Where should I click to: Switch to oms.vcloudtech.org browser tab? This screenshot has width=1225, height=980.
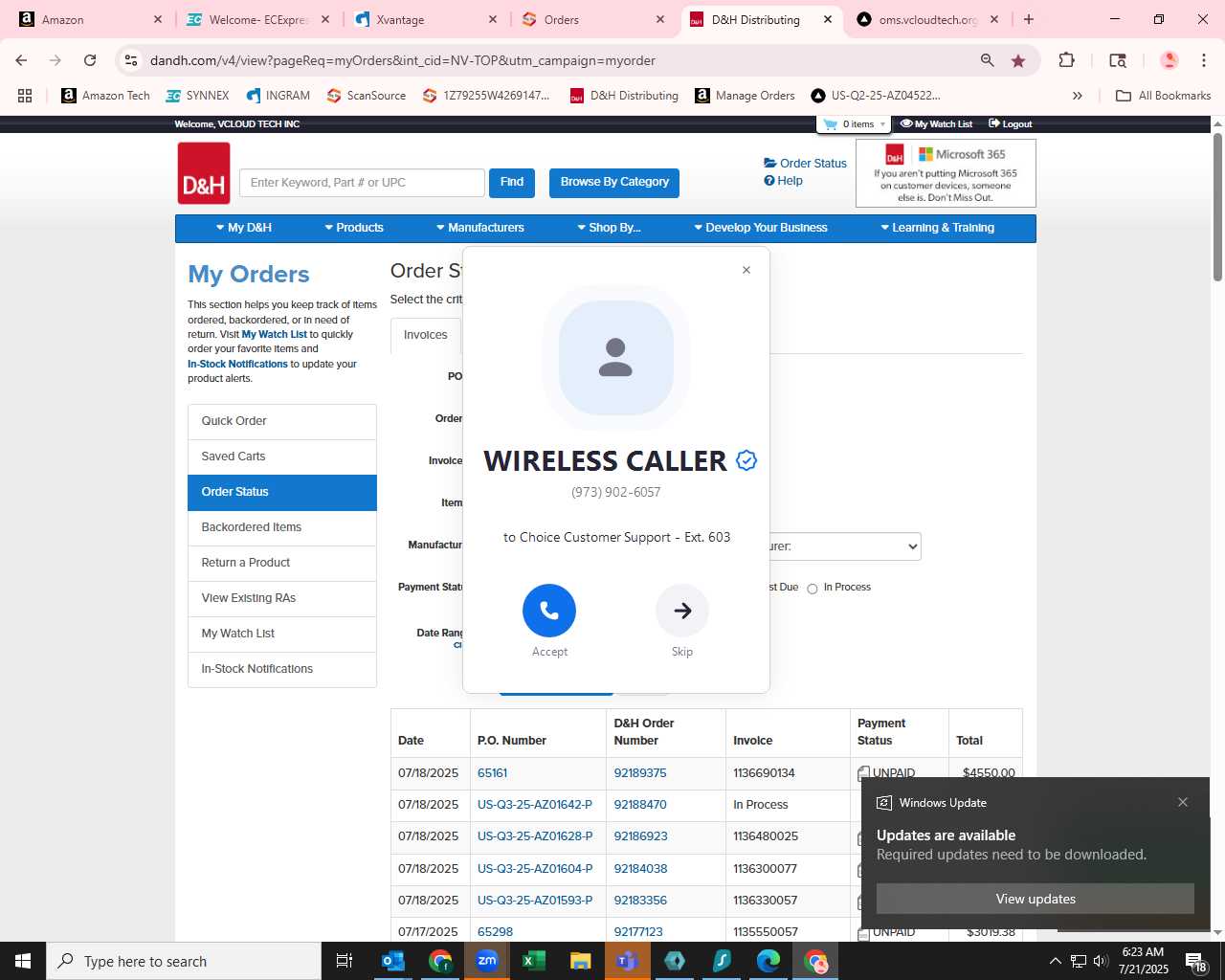pyautogui.click(x=927, y=19)
